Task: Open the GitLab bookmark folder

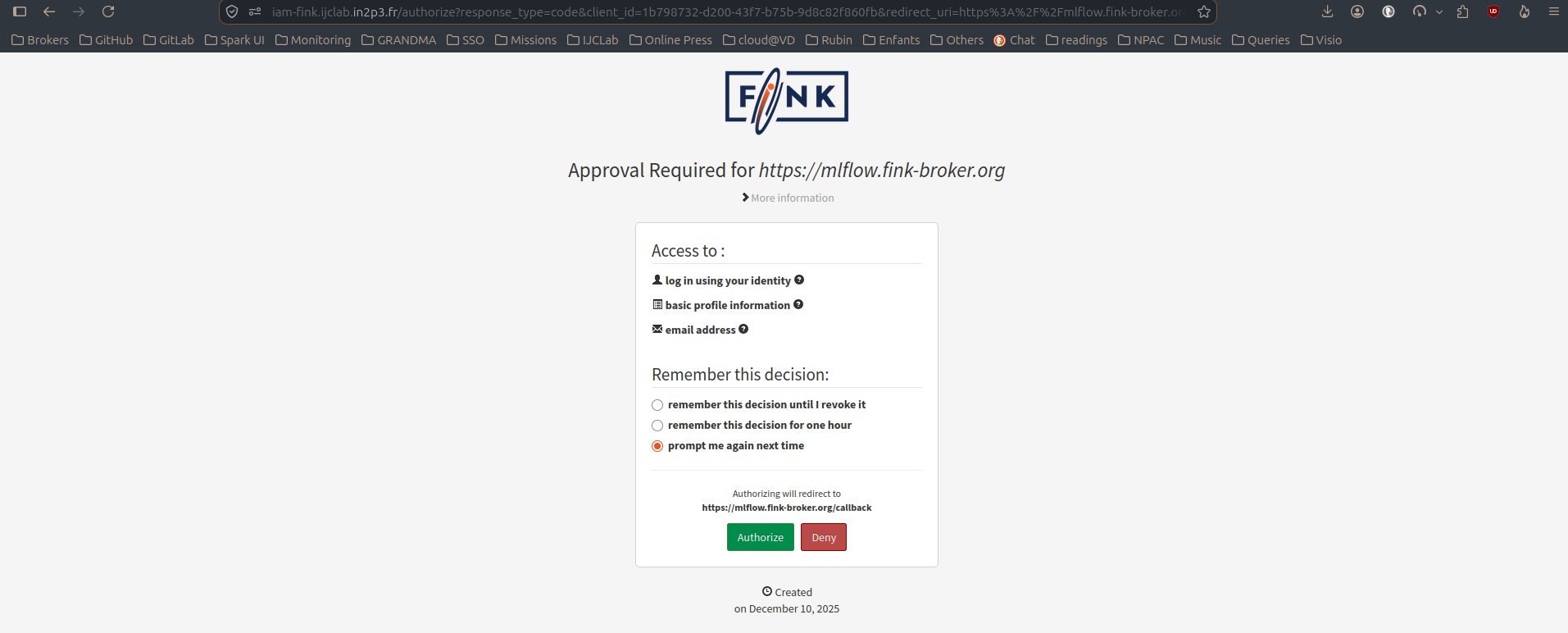Action: point(169,40)
